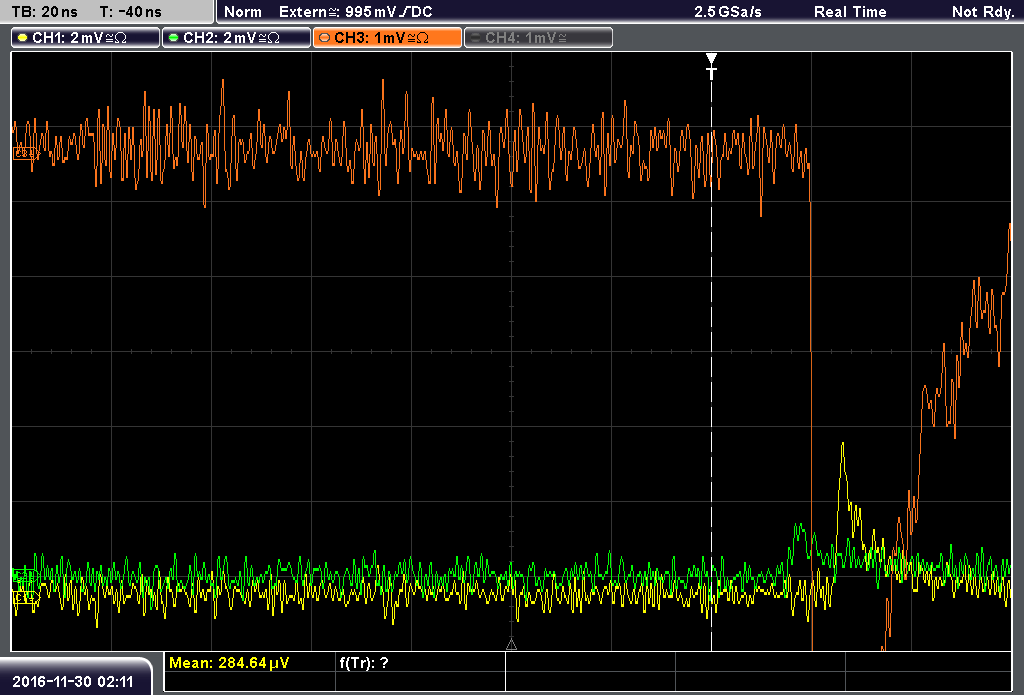Select the CH2 2 mV channel label

(236, 38)
